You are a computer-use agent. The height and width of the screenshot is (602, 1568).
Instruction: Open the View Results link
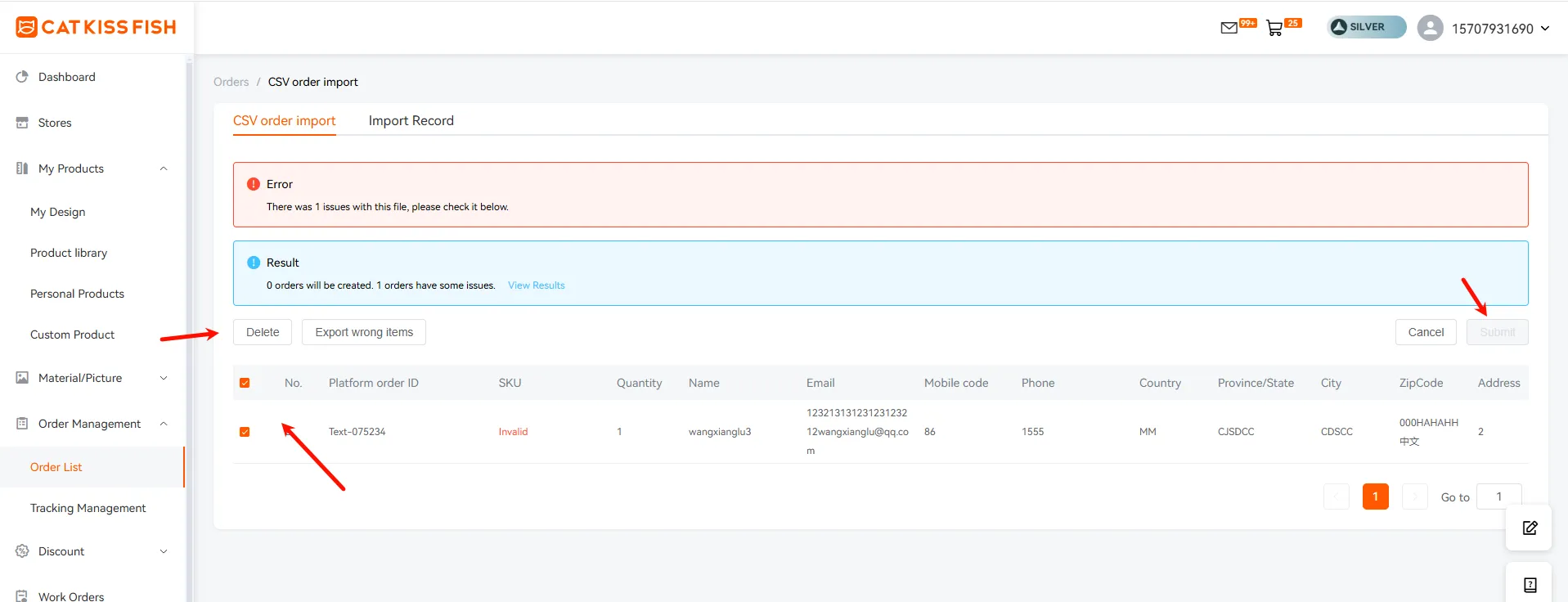tap(537, 285)
